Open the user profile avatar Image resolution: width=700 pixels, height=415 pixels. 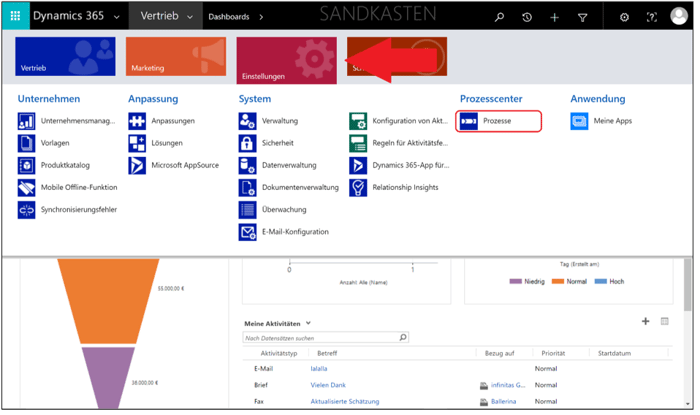(679, 16)
